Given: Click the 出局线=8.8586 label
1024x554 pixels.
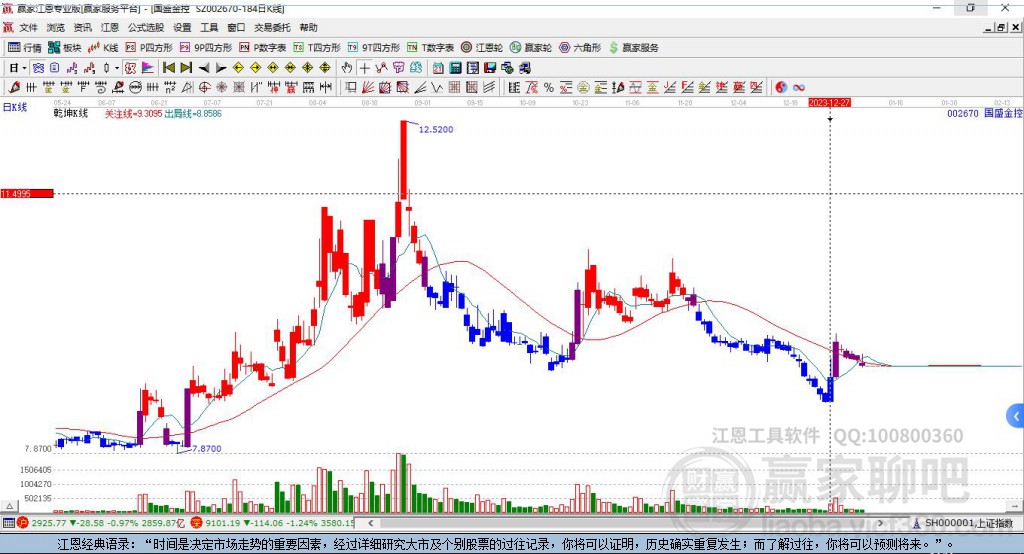Looking at the screenshot, I should point(193,114).
